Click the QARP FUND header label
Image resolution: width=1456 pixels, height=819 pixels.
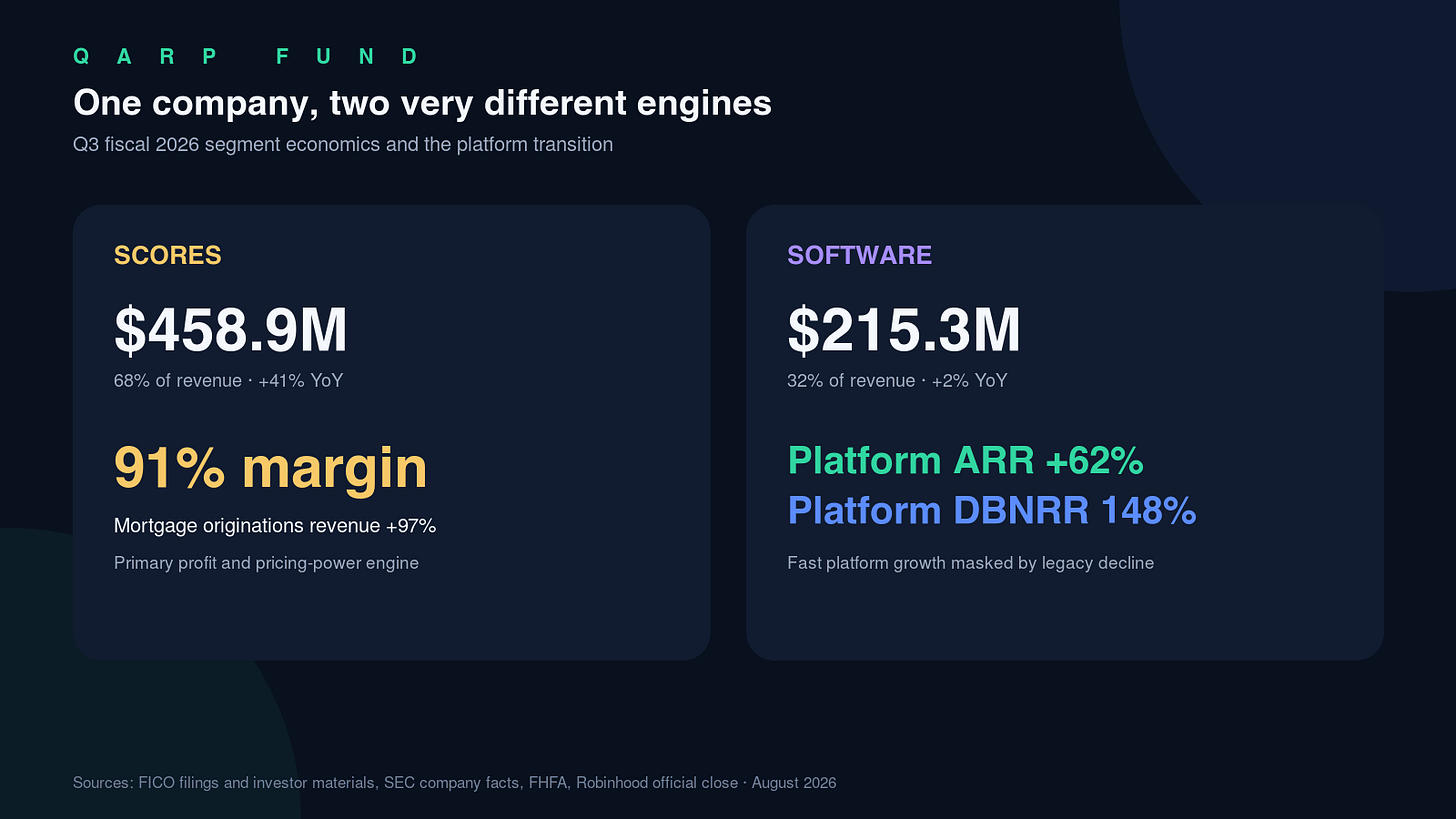[246, 56]
